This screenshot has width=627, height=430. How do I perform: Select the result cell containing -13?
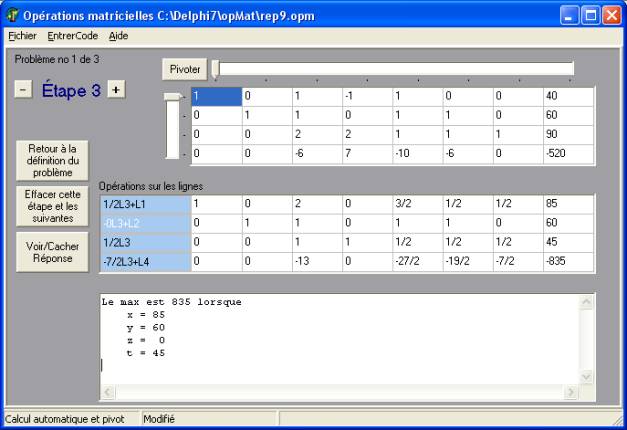[317, 262]
